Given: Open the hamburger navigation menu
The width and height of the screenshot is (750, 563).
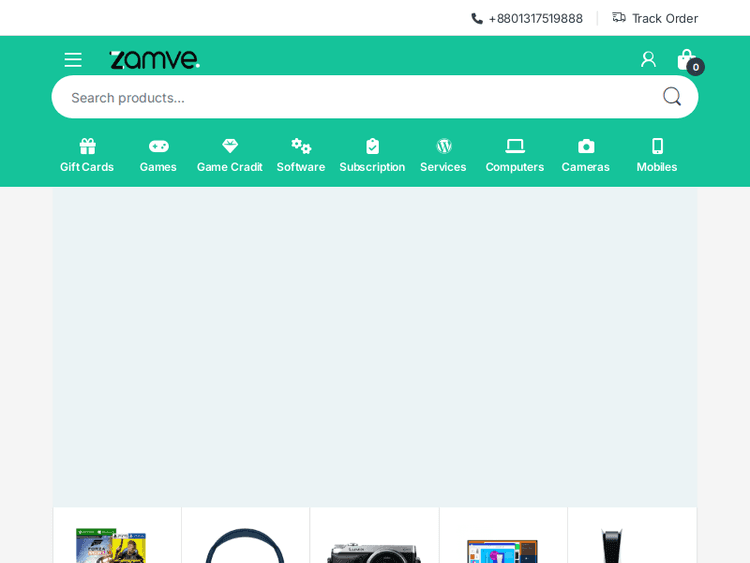Looking at the screenshot, I should pyautogui.click(x=73, y=60).
